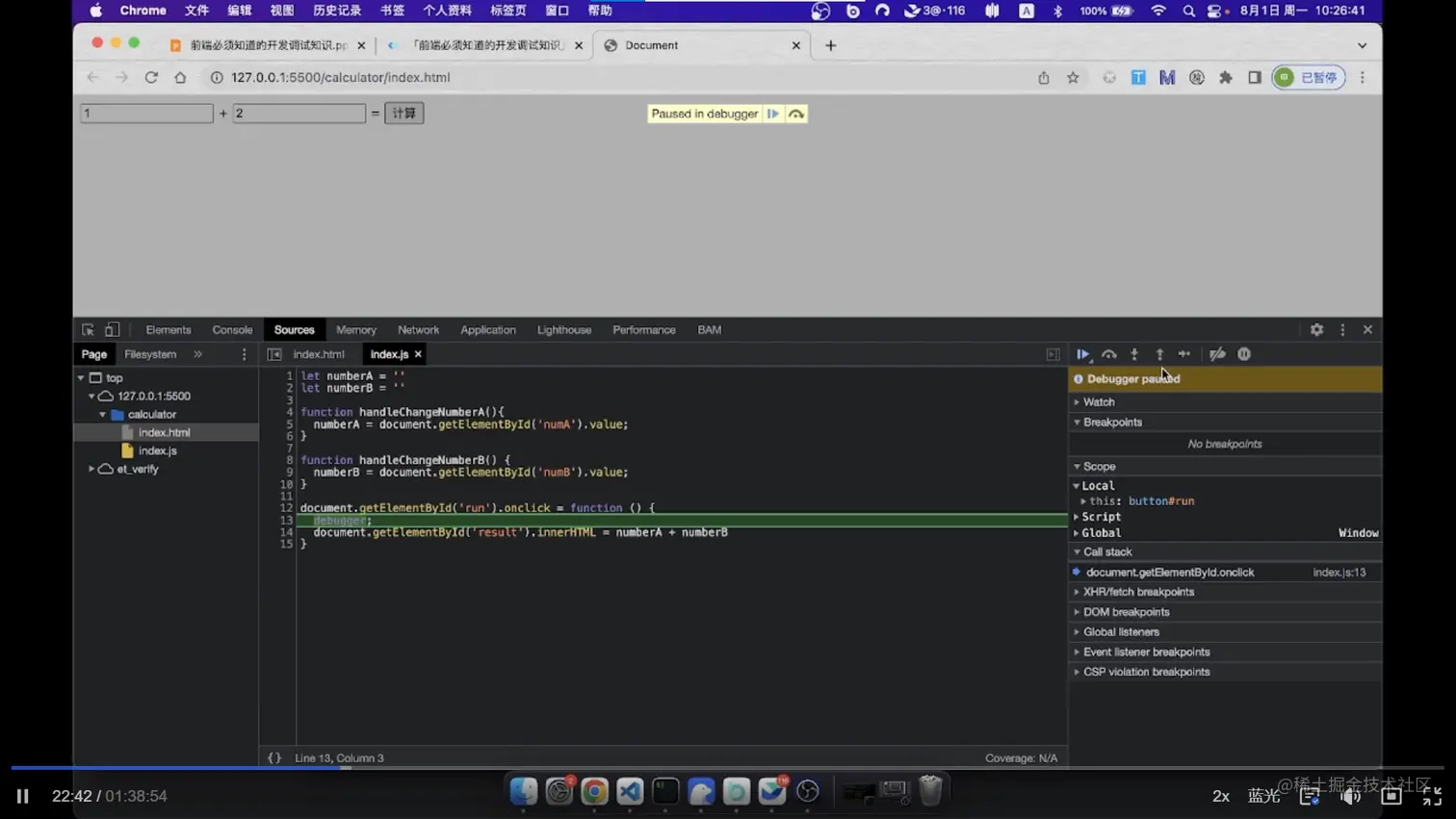The width and height of the screenshot is (1456, 819).
Task: Bookmark this page with the star
Action: click(1073, 77)
